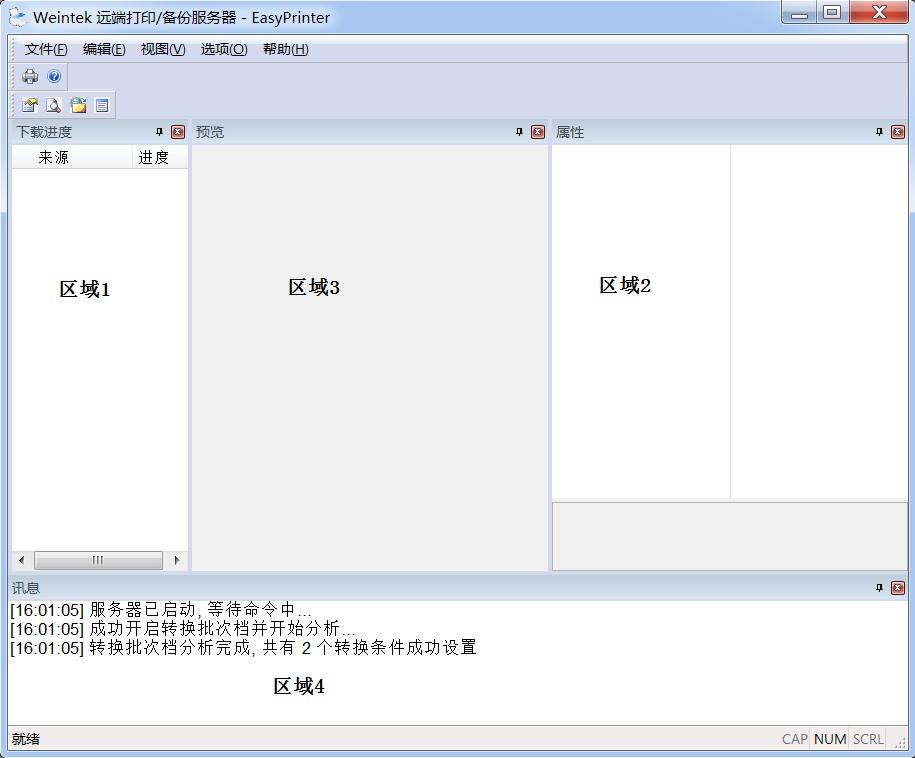Pin the 讯息 panel
915x758 pixels.
pyautogui.click(x=879, y=588)
